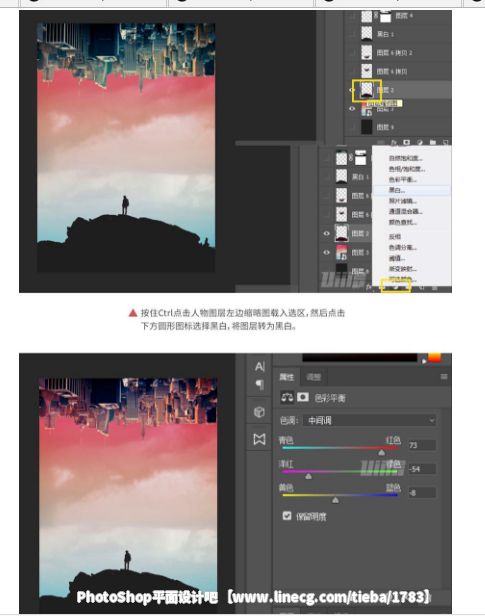Open the Properties panel flyout menu icon
This screenshot has height=616, width=485.
[444, 376]
